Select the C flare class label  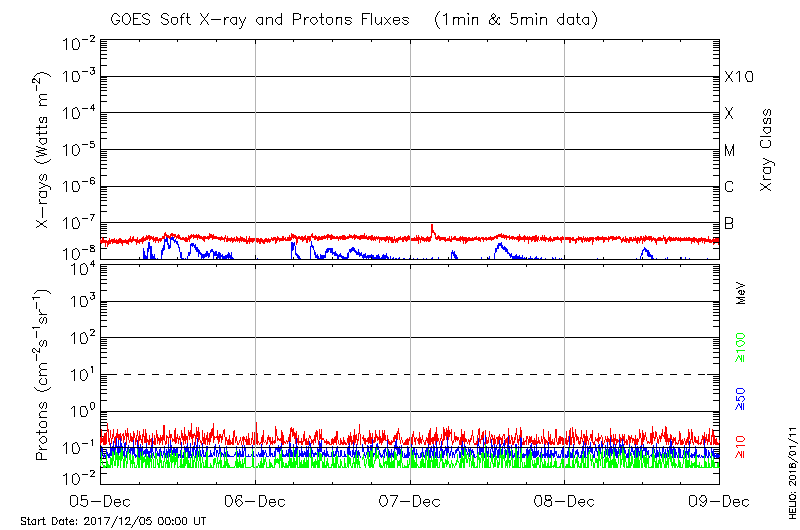[x=729, y=188]
